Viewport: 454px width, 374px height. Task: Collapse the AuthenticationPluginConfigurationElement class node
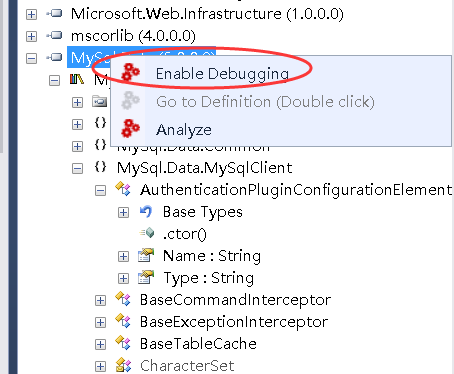(100, 191)
